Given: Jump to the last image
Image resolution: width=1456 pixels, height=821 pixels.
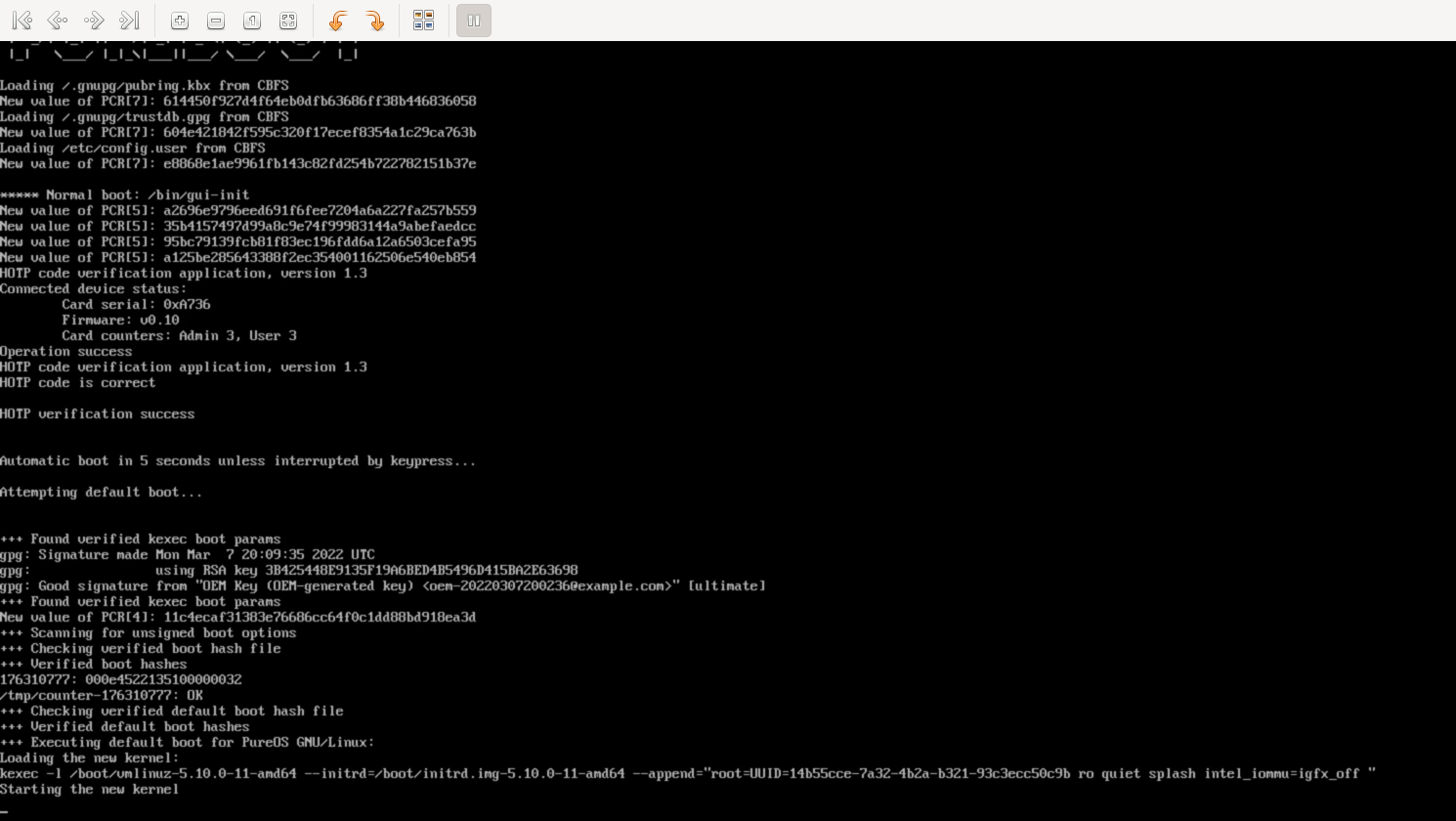Looking at the screenshot, I should pyautogui.click(x=129, y=21).
